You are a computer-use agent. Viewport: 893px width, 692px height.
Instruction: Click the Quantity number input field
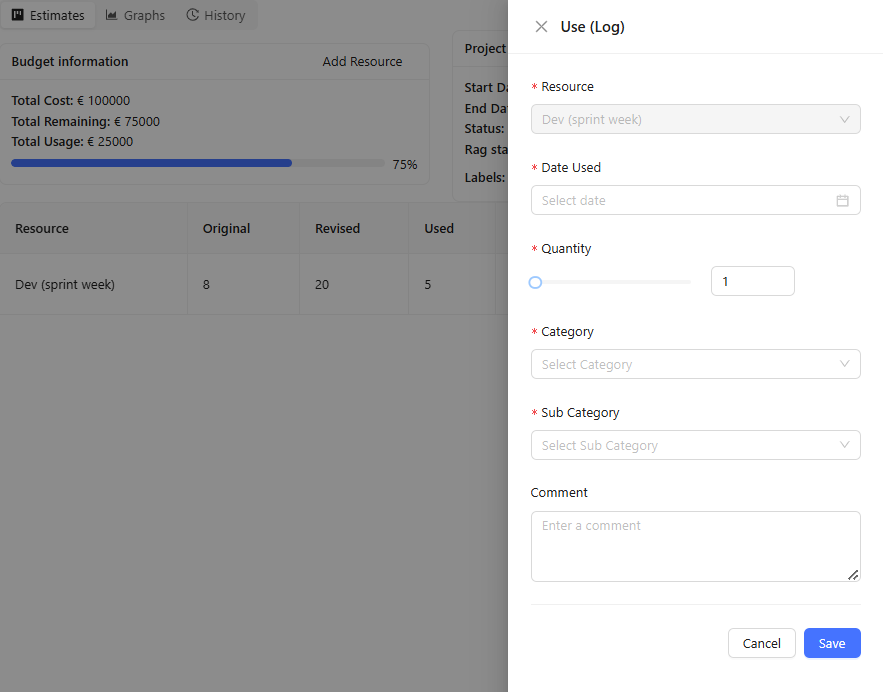(x=752, y=282)
